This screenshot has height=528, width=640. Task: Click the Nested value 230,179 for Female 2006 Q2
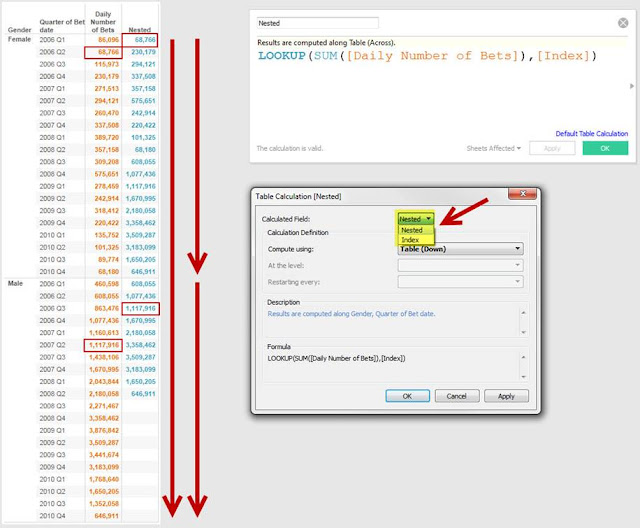[x=143, y=52]
